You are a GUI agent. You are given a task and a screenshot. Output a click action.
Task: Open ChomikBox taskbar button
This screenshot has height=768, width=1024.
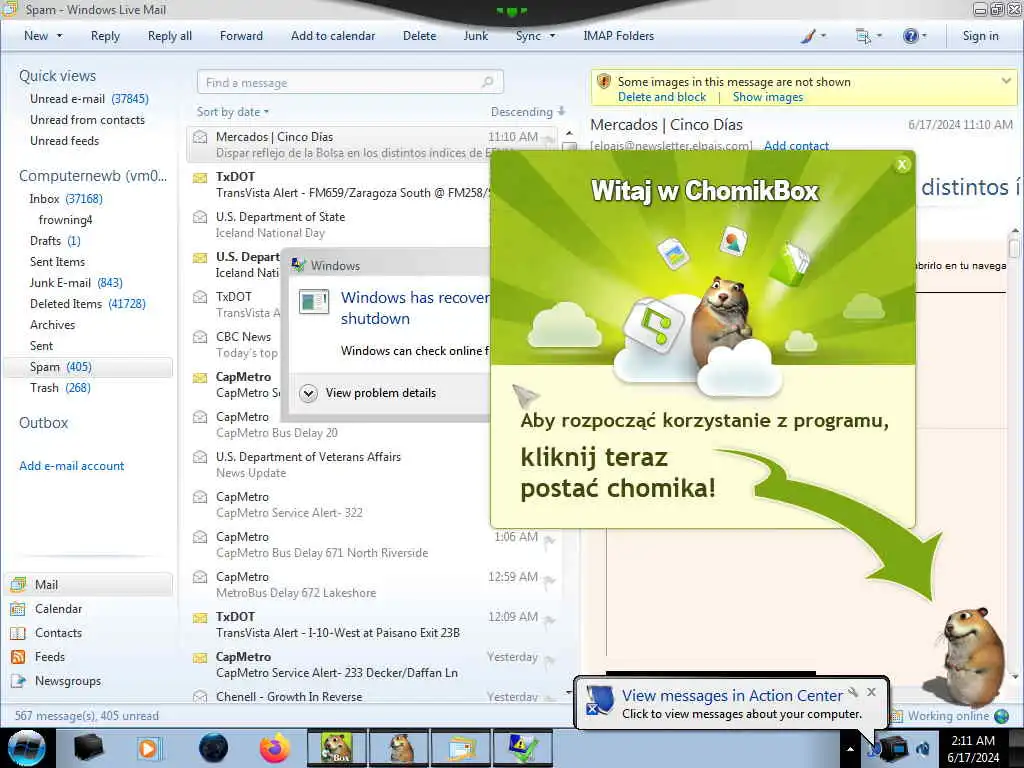(336, 748)
